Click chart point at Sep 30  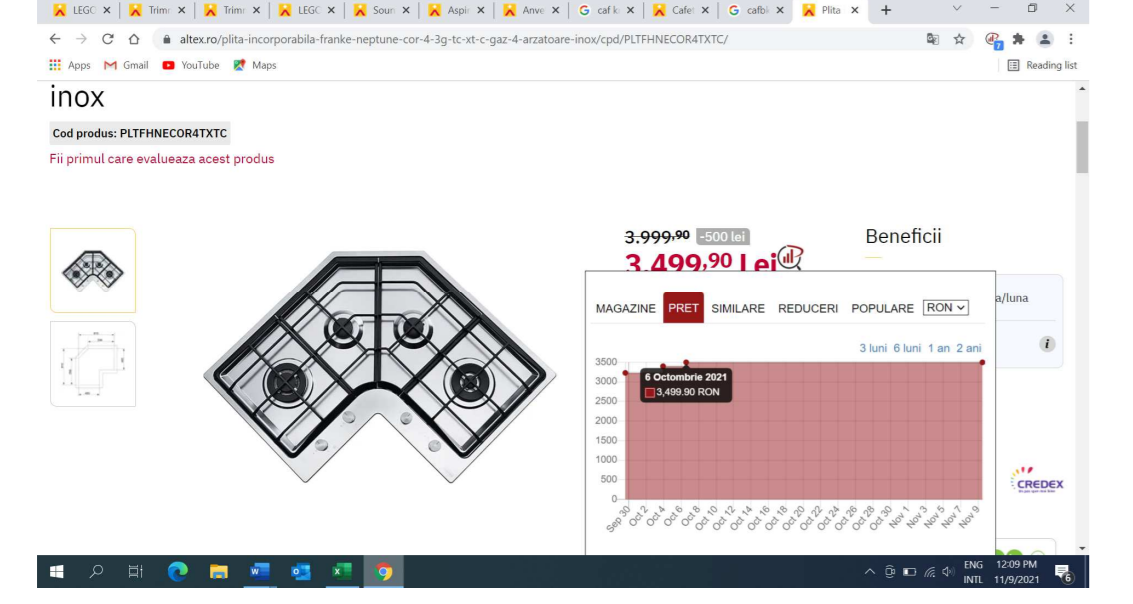point(626,373)
